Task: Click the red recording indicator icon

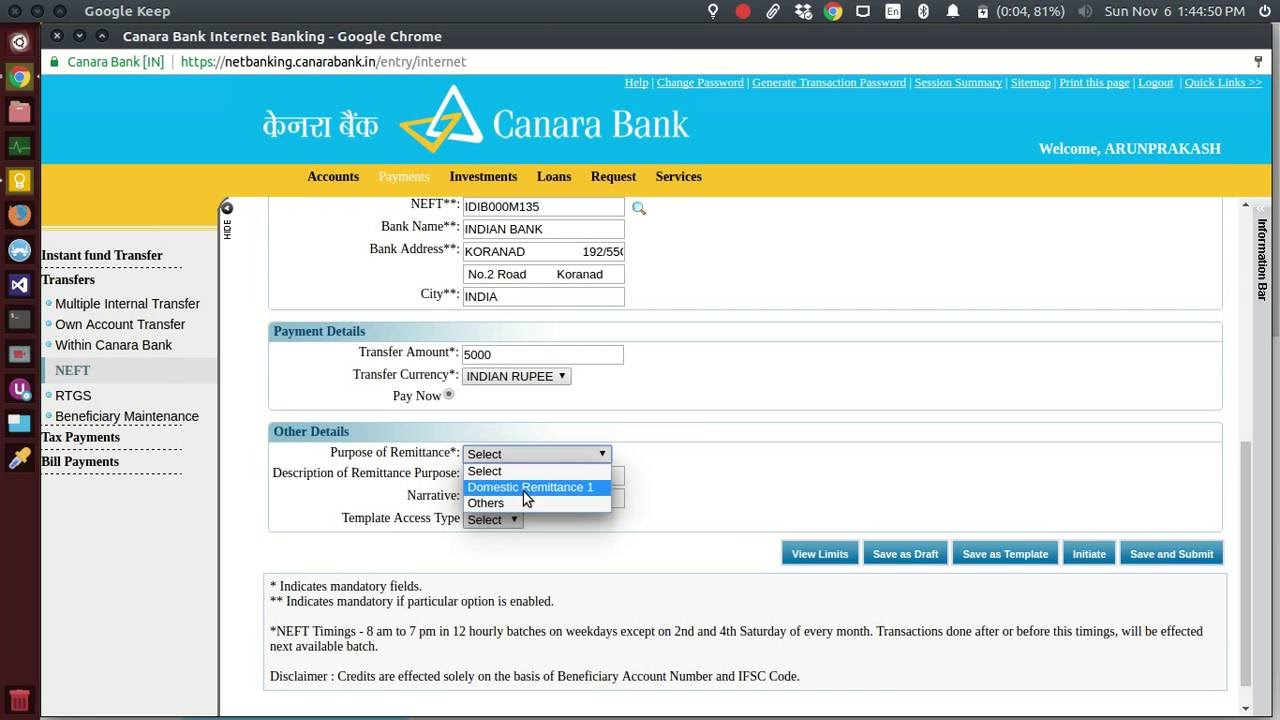Action: 743,11
